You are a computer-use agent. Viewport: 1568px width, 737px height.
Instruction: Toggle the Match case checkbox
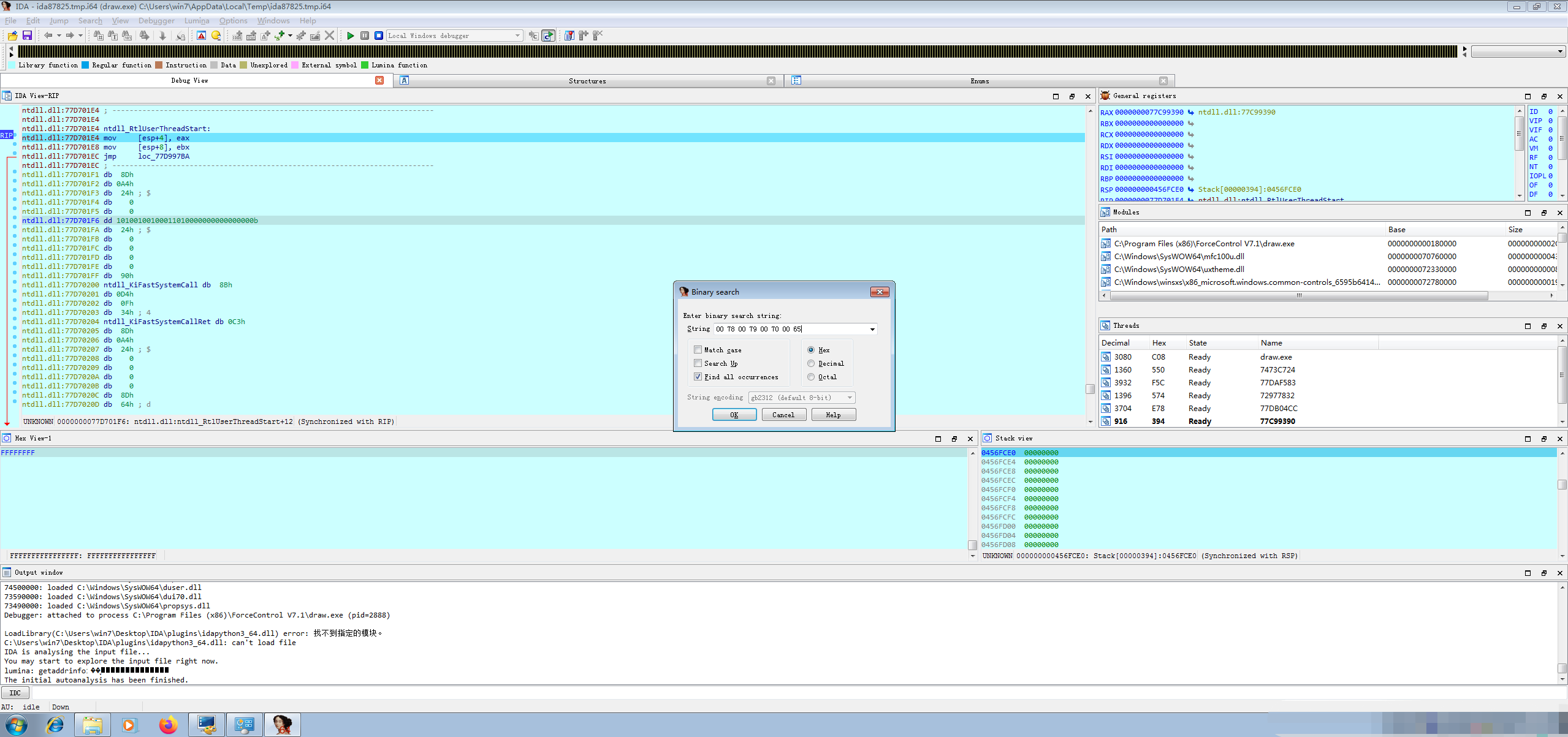click(x=698, y=350)
